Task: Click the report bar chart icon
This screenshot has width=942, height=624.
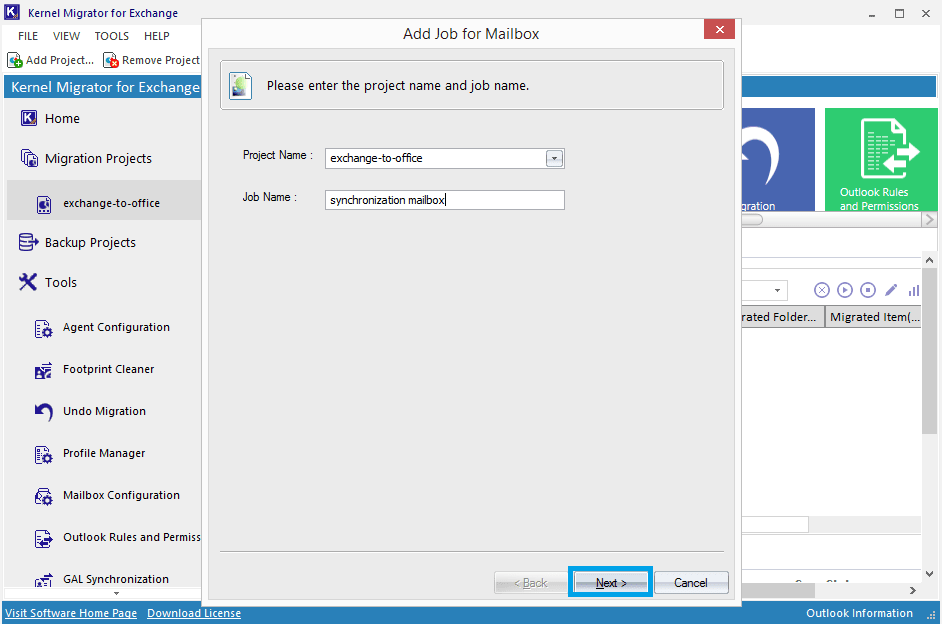Action: tap(914, 291)
